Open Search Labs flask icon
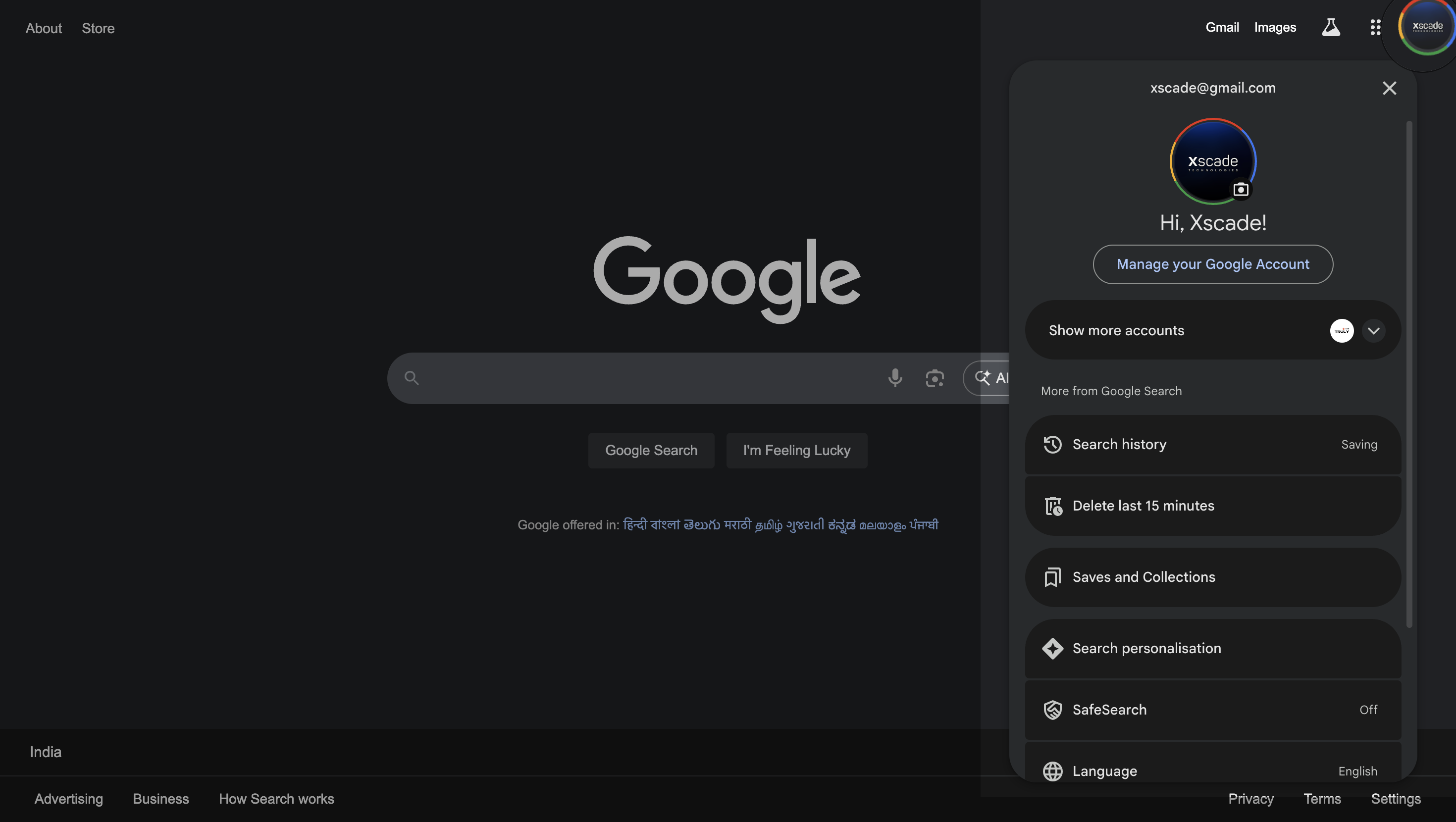This screenshot has height=822, width=1456. click(1331, 27)
